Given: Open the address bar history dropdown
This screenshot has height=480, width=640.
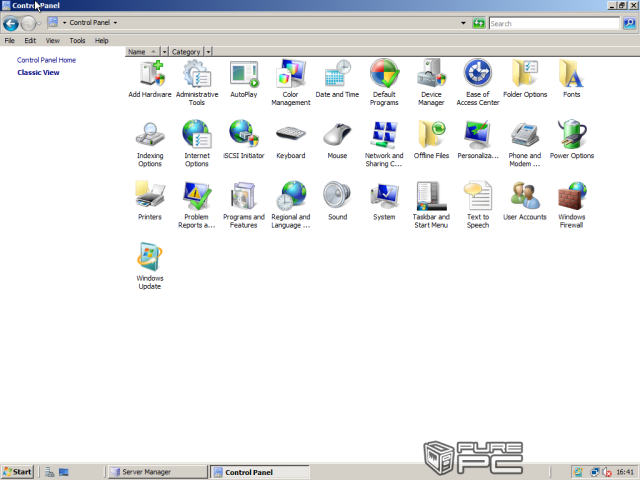Looking at the screenshot, I should 463,23.
